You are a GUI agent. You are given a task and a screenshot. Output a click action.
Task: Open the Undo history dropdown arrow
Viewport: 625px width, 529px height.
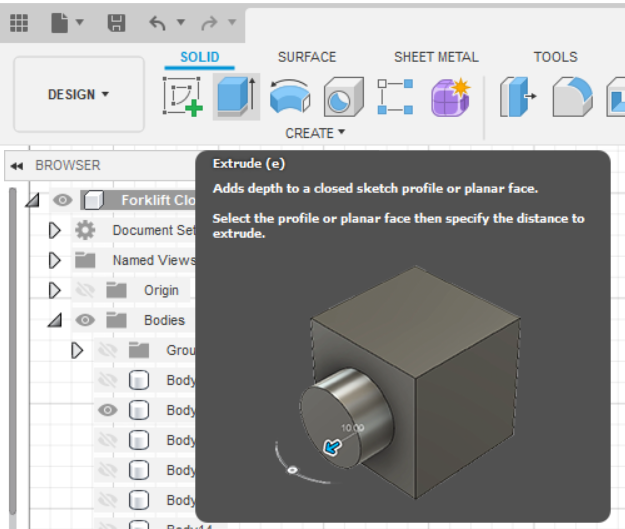pos(181,22)
